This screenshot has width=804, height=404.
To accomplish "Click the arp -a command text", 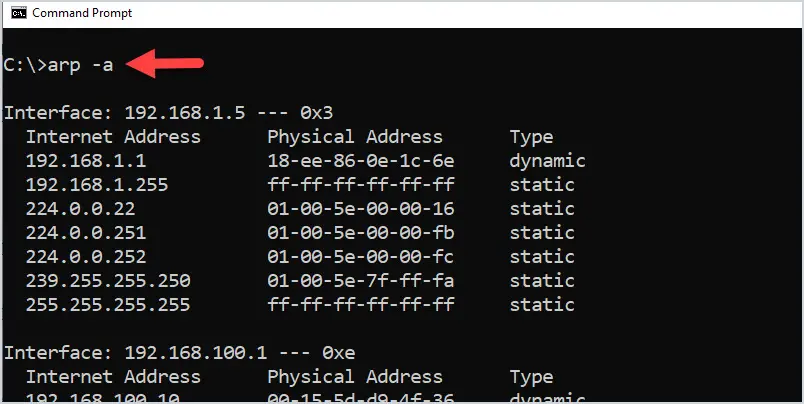I will click(x=80, y=66).
